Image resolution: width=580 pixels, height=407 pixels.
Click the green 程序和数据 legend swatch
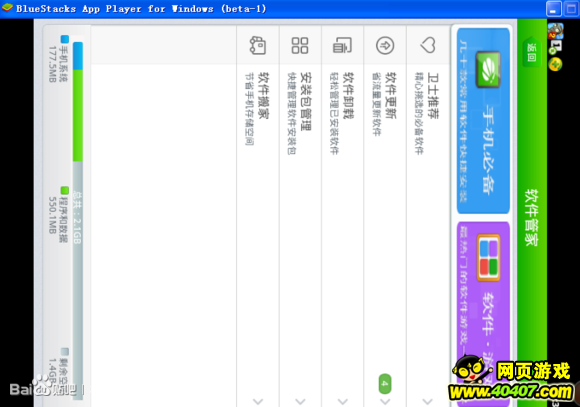click(x=65, y=191)
